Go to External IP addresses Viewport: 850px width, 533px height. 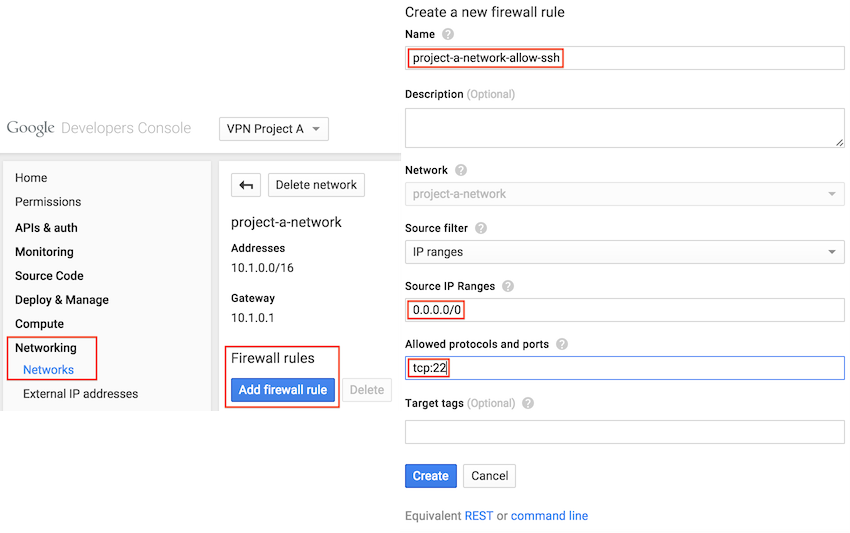pos(81,394)
